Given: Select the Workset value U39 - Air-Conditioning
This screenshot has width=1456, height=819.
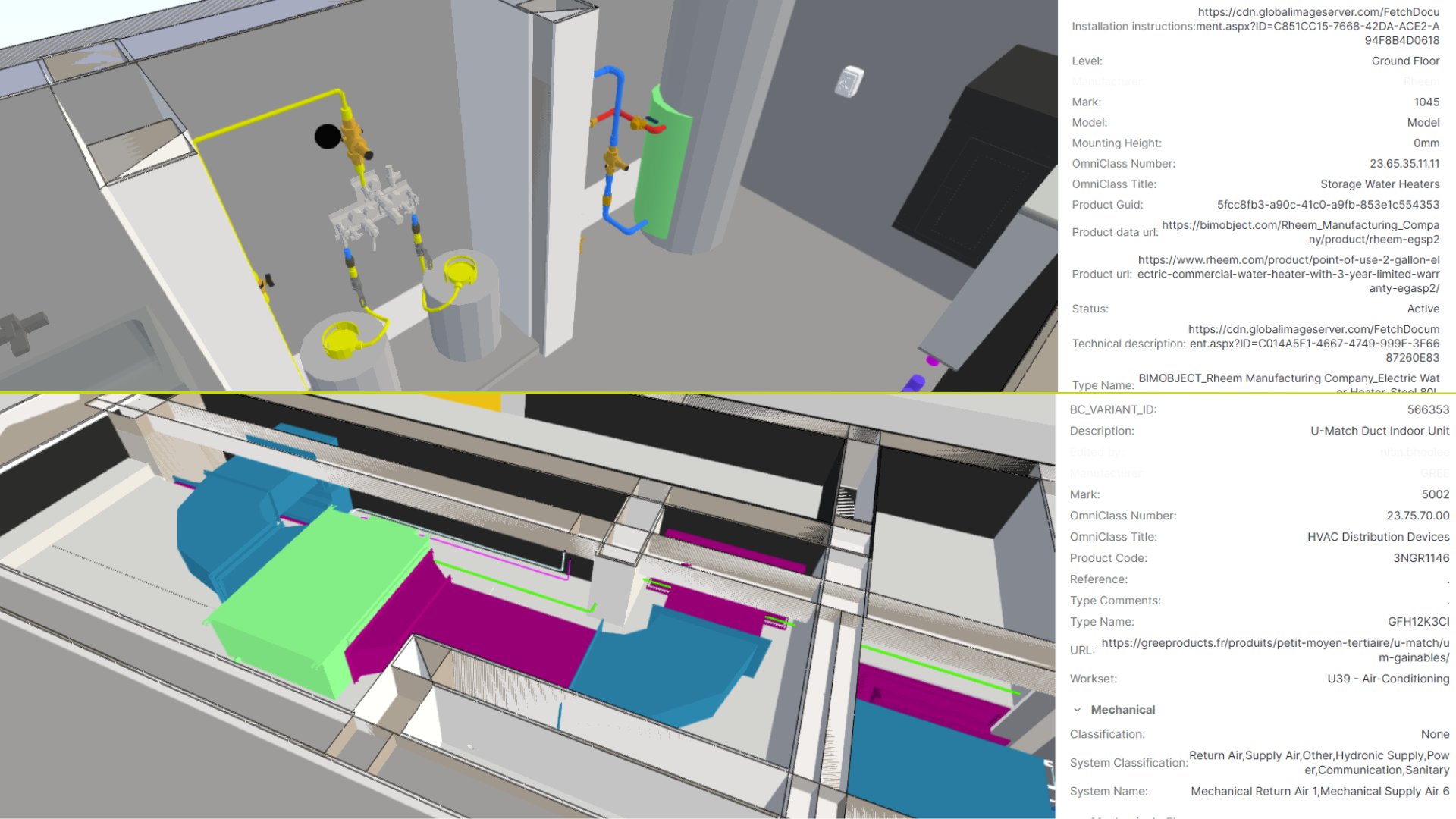Looking at the screenshot, I should click(x=1388, y=679).
